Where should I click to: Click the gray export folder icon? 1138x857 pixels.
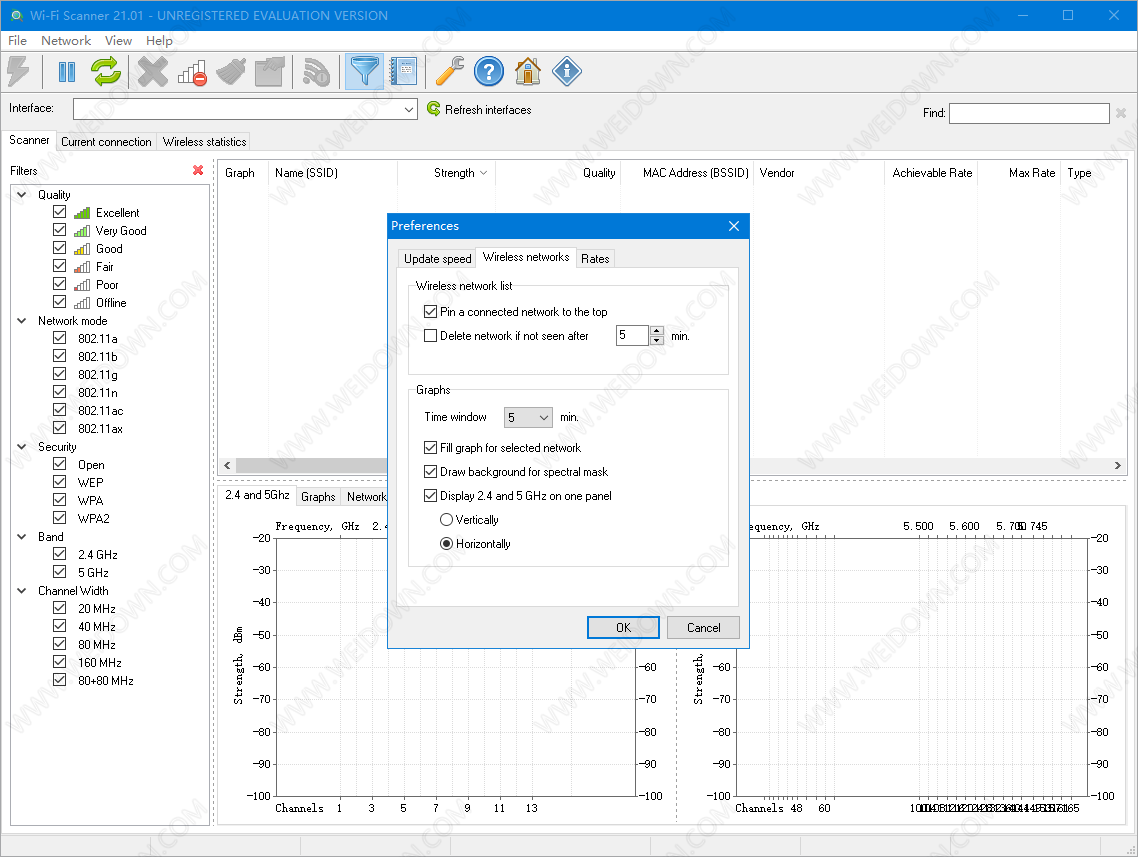tap(269, 71)
